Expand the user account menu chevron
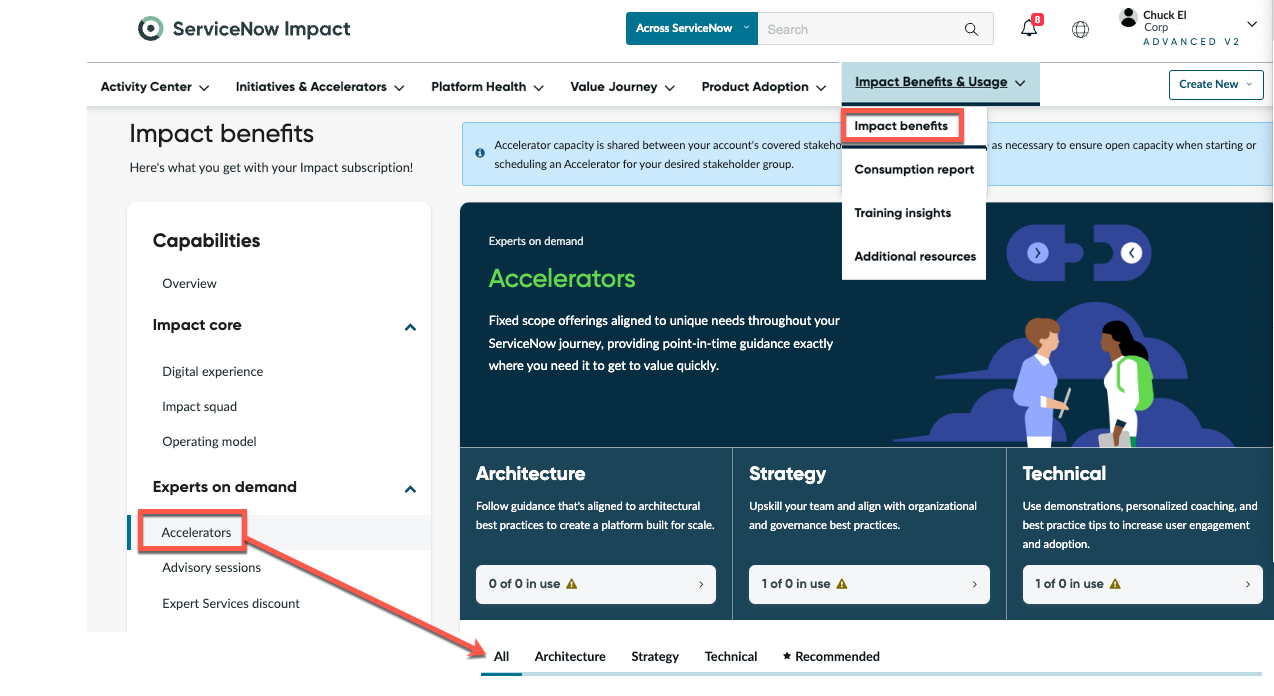Screen dimensions: 1274x696 click(x=1252, y=24)
